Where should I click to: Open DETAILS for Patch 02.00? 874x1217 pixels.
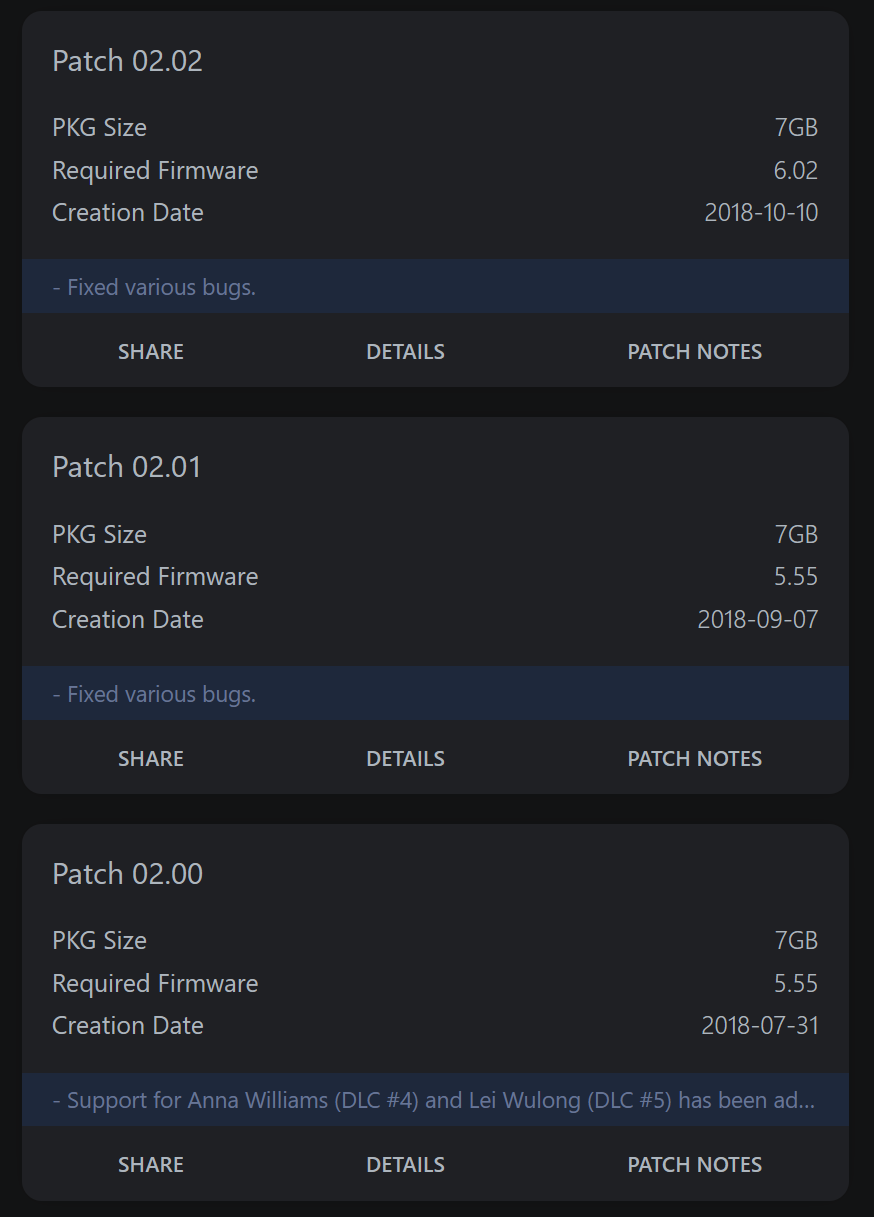tap(405, 1165)
